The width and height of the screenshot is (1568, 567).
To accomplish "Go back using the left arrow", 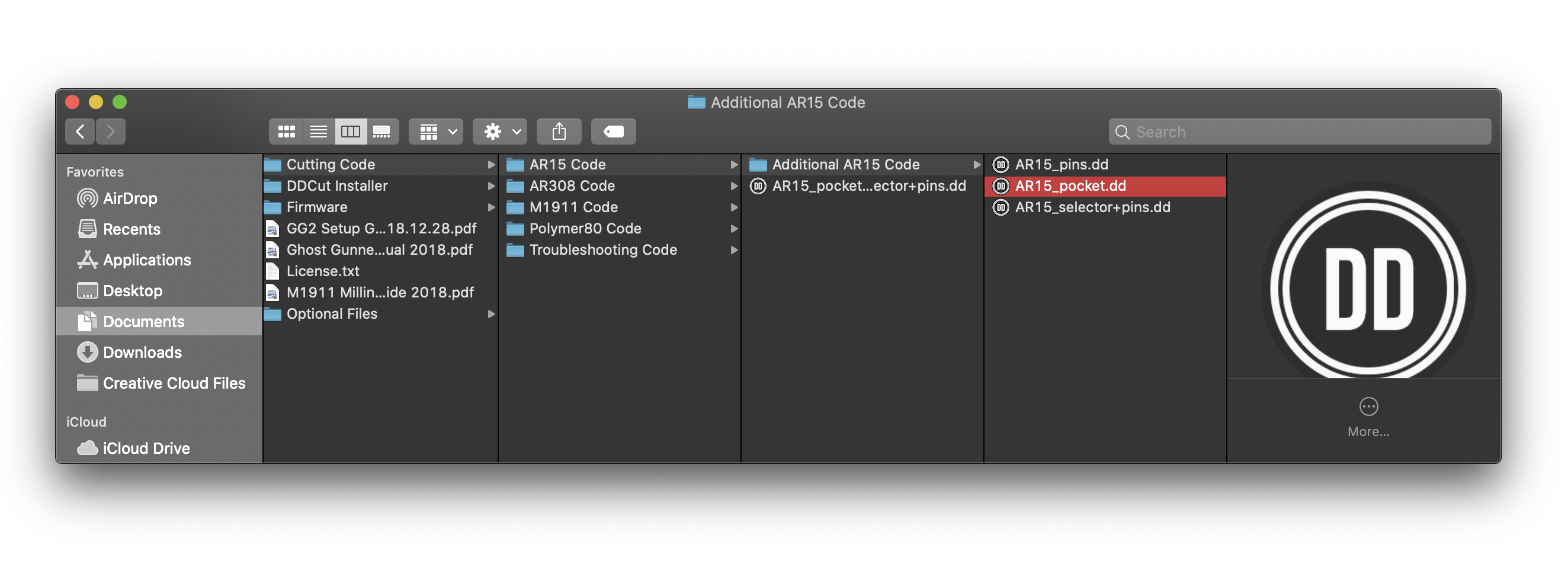I will [x=80, y=132].
